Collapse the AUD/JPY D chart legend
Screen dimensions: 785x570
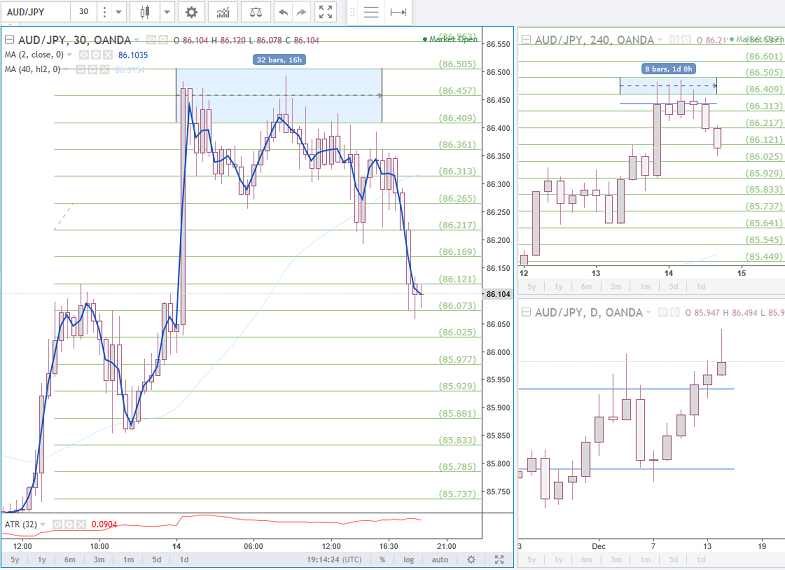pyautogui.click(x=526, y=312)
